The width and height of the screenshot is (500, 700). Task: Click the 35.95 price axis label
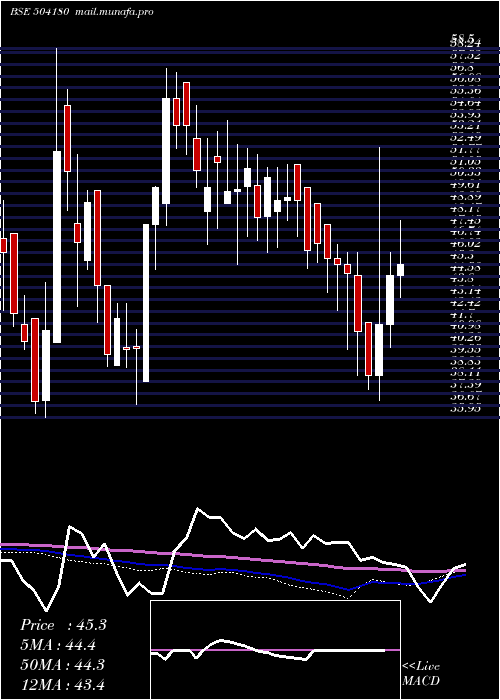[466, 408]
